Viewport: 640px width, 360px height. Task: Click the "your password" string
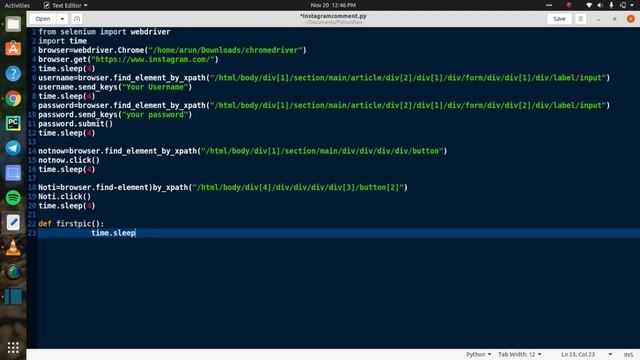click(155, 114)
